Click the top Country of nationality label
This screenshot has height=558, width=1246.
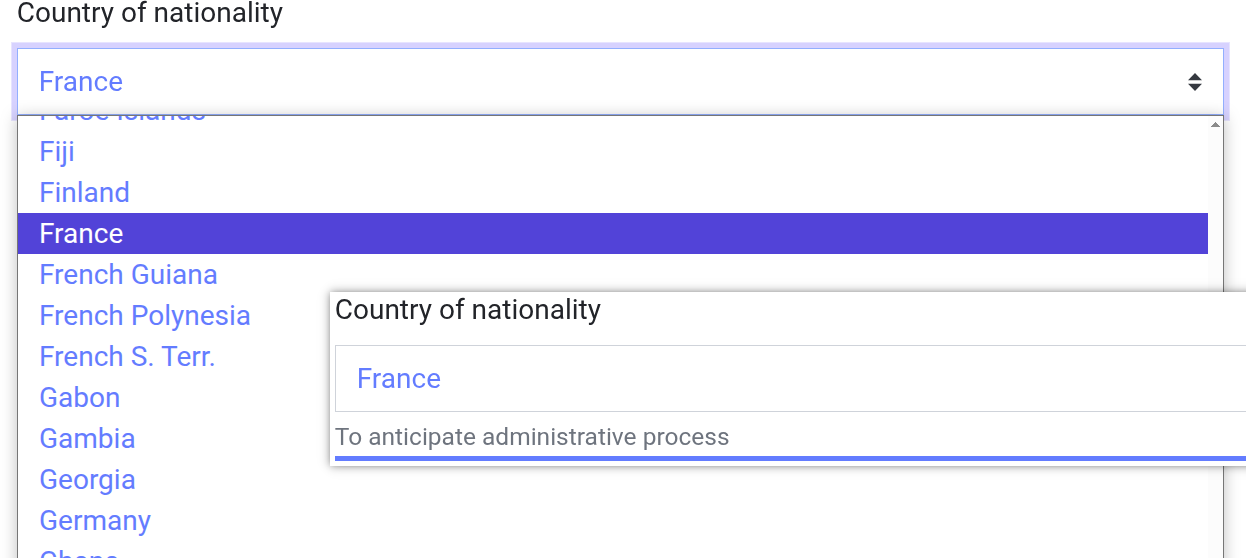click(150, 14)
